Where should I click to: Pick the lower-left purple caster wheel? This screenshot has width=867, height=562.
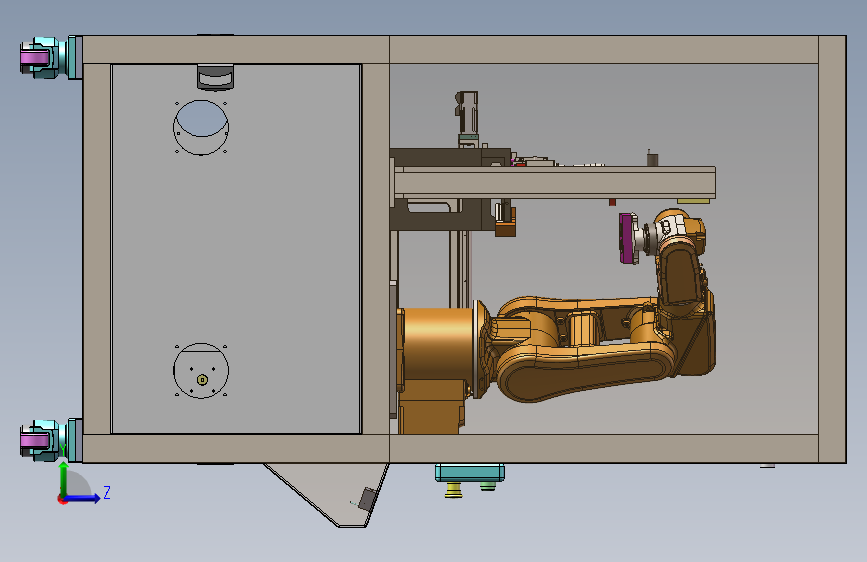34,440
